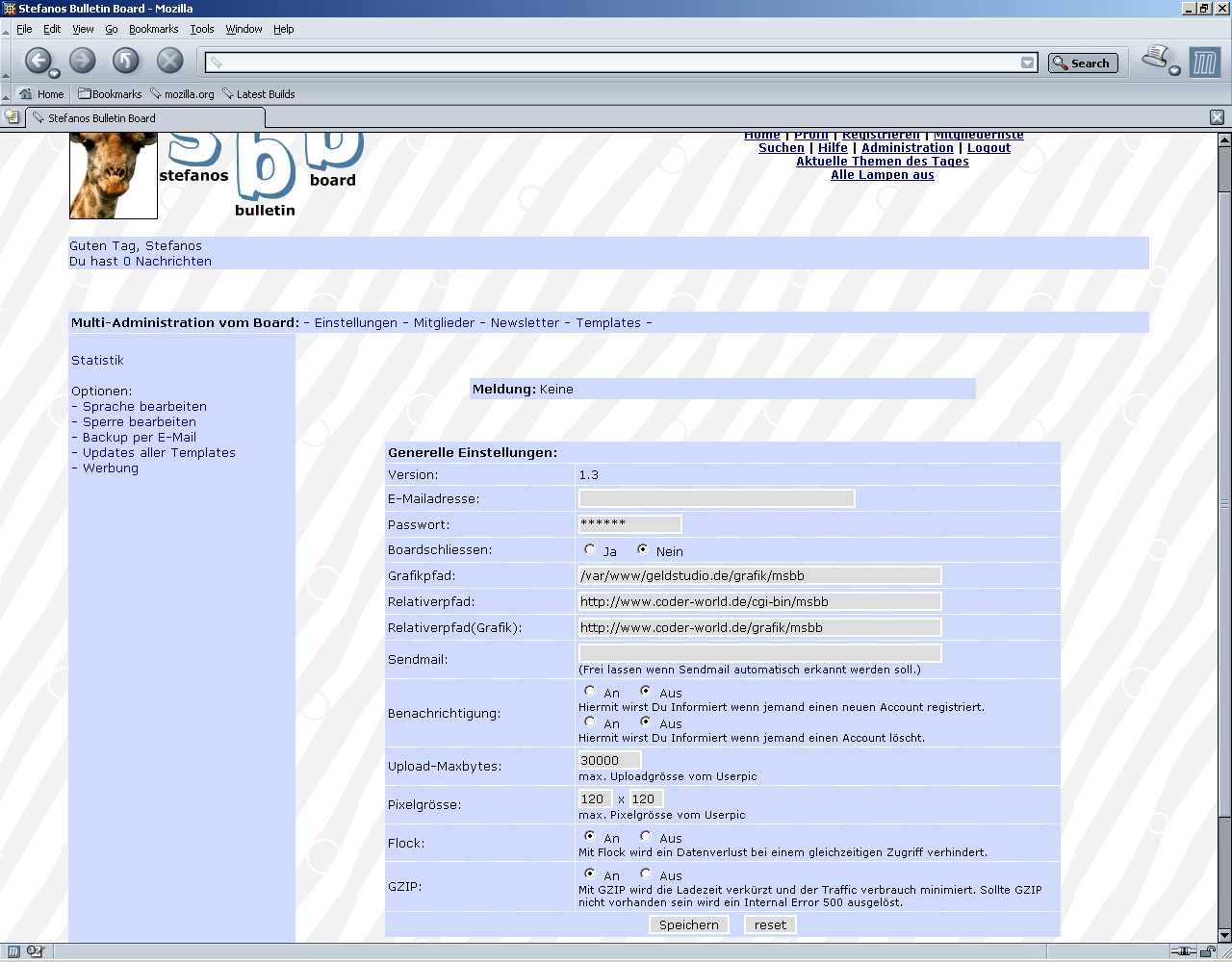
Task: Select the Stefanos Bulletin Board tab
Action: click(144, 118)
